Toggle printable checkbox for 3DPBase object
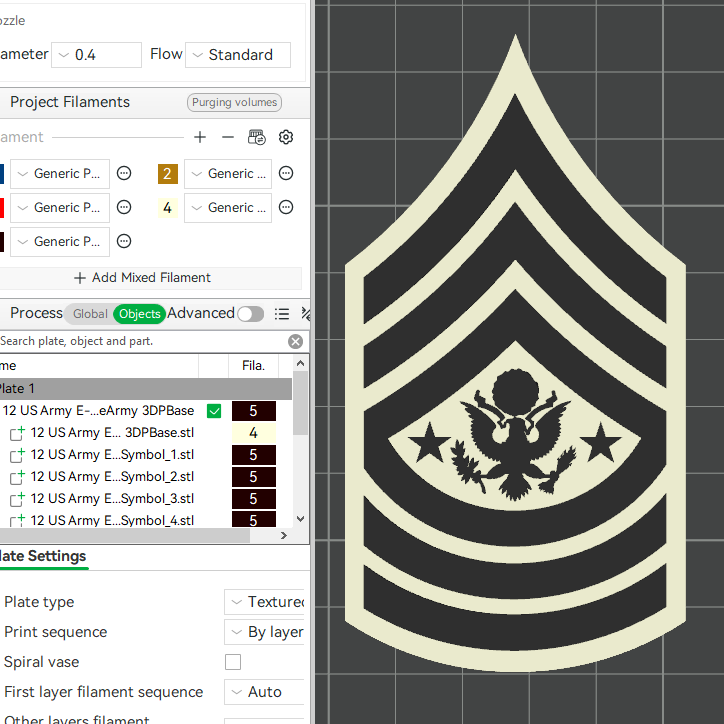The width and height of the screenshot is (724, 724). click(x=214, y=411)
